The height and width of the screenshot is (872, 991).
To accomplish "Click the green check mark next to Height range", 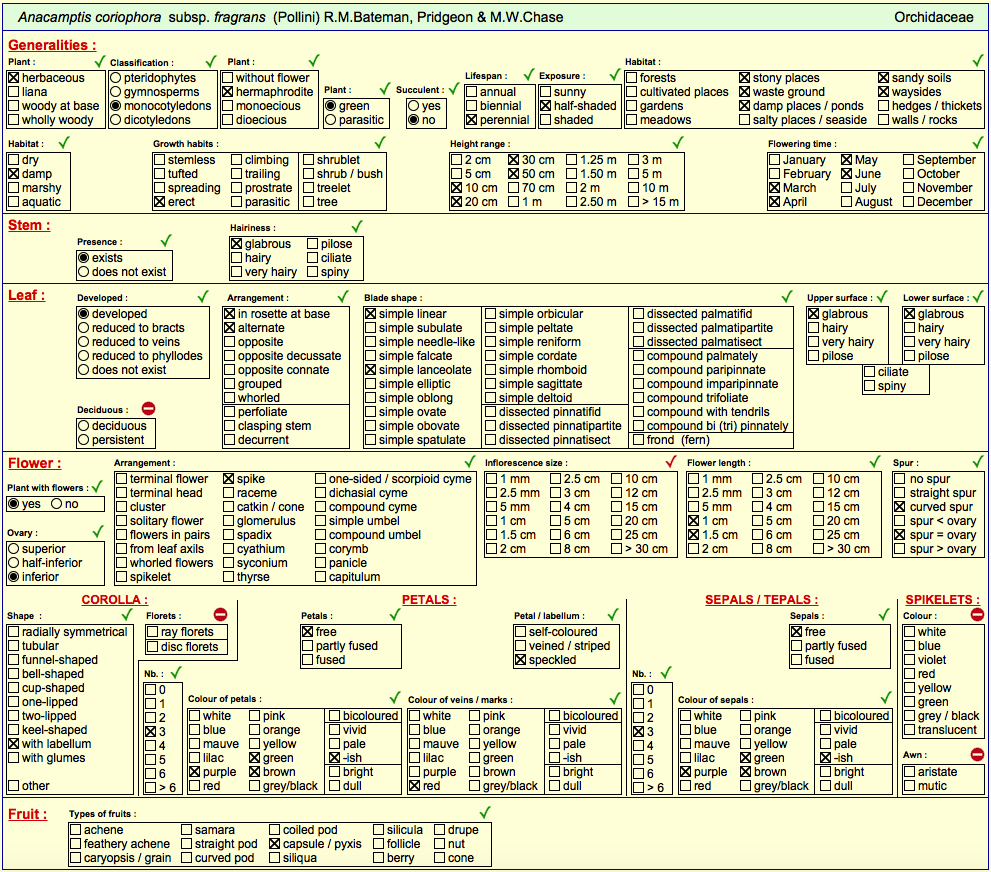I will [678, 143].
